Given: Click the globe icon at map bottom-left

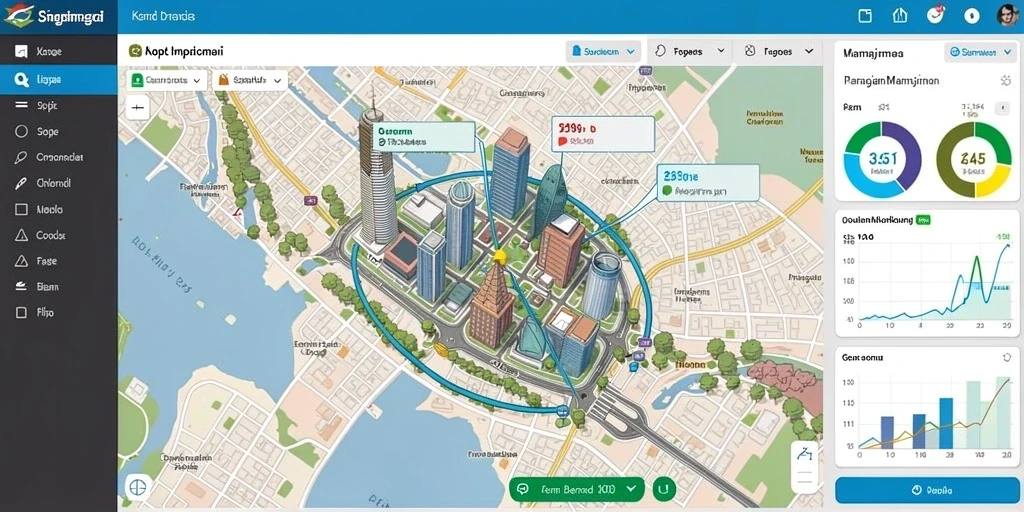Looking at the screenshot, I should coord(137,487).
